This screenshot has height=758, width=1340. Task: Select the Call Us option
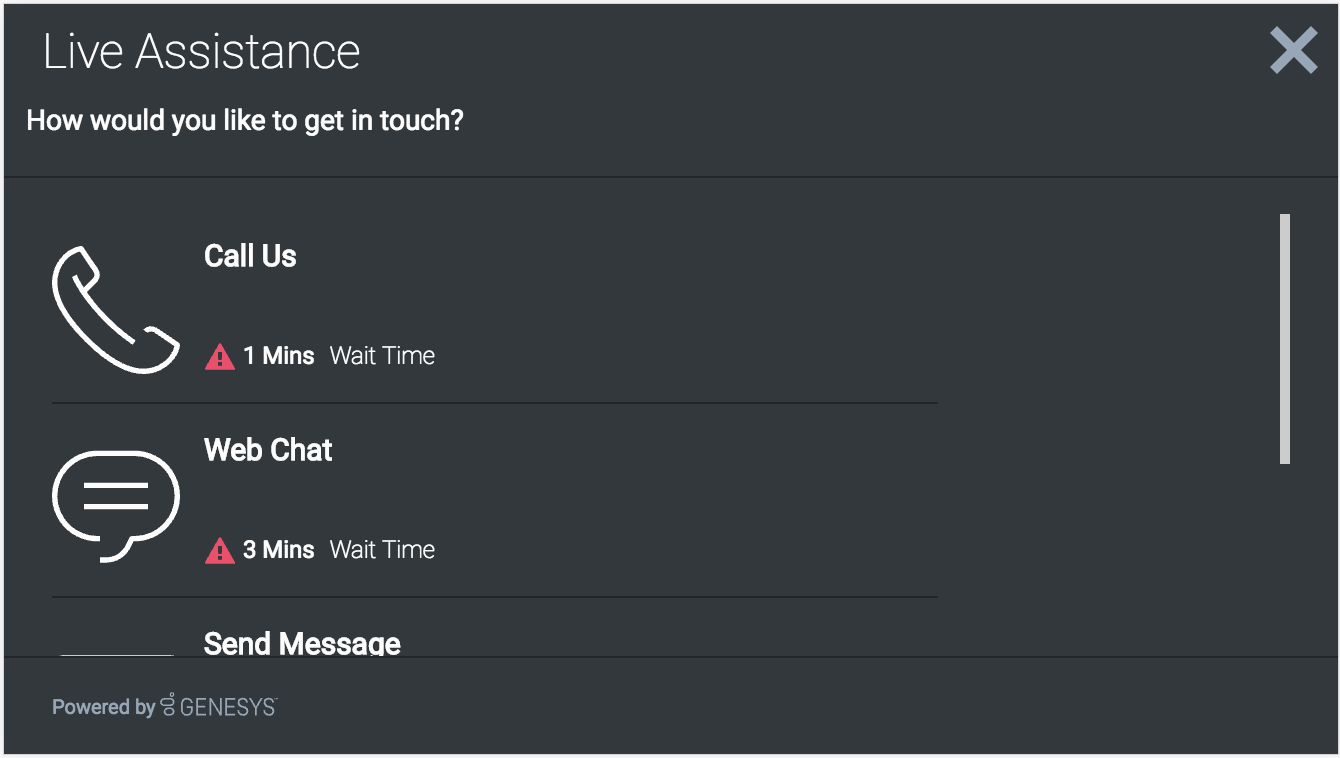click(x=250, y=256)
